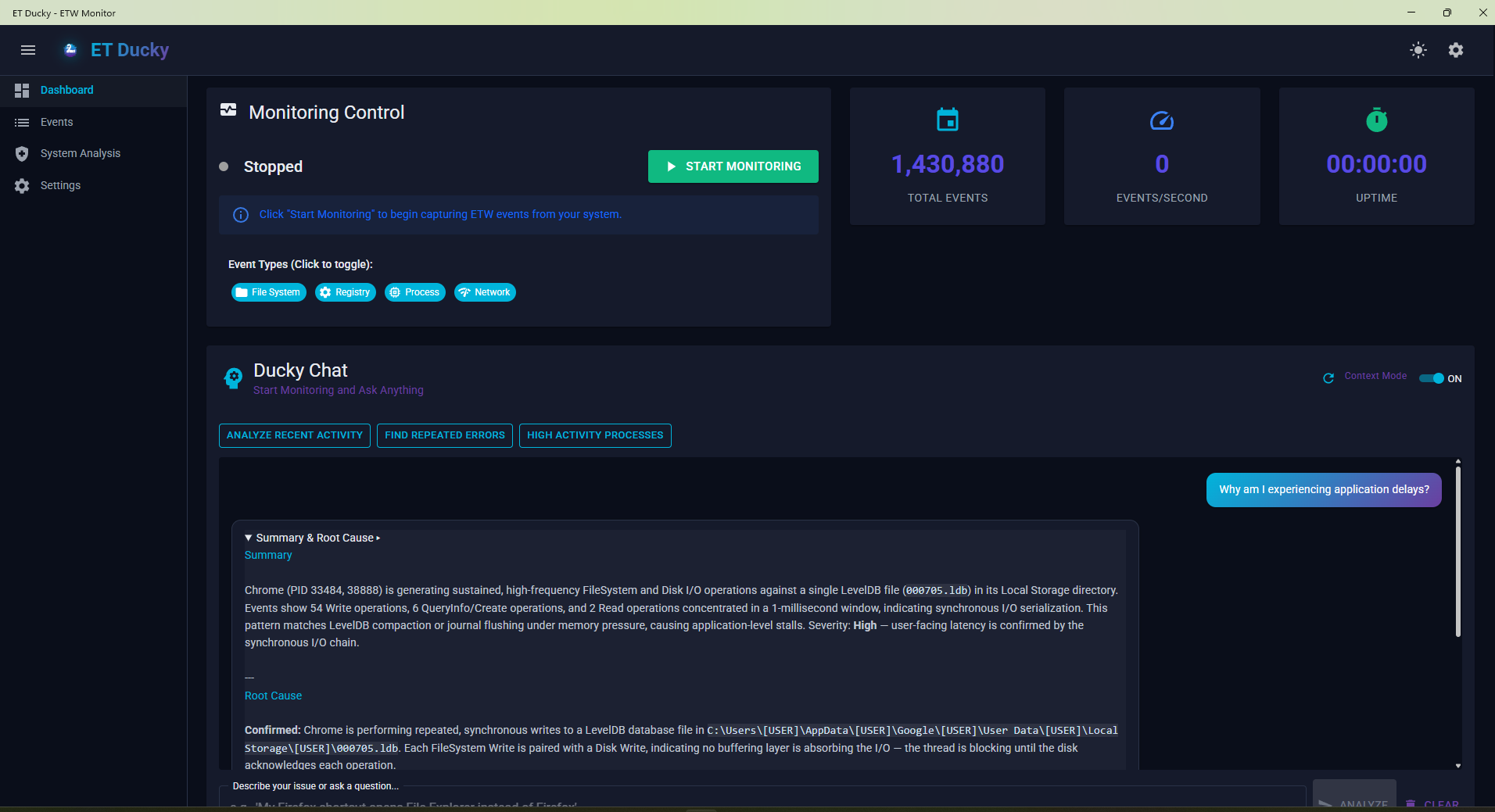Image resolution: width=1495 pixels, height=812 pixels.
Task: Click the ET Ducky logo icon
Action: [70, 50]
